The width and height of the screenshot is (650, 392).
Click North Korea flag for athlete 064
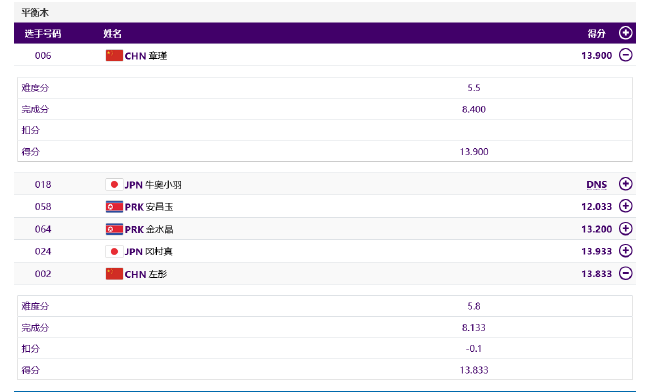114,229
